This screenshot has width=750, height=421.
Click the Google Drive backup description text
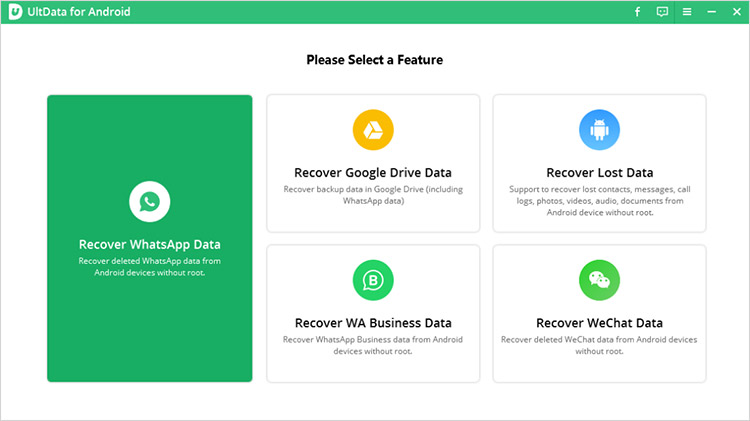tap(373, 195)
